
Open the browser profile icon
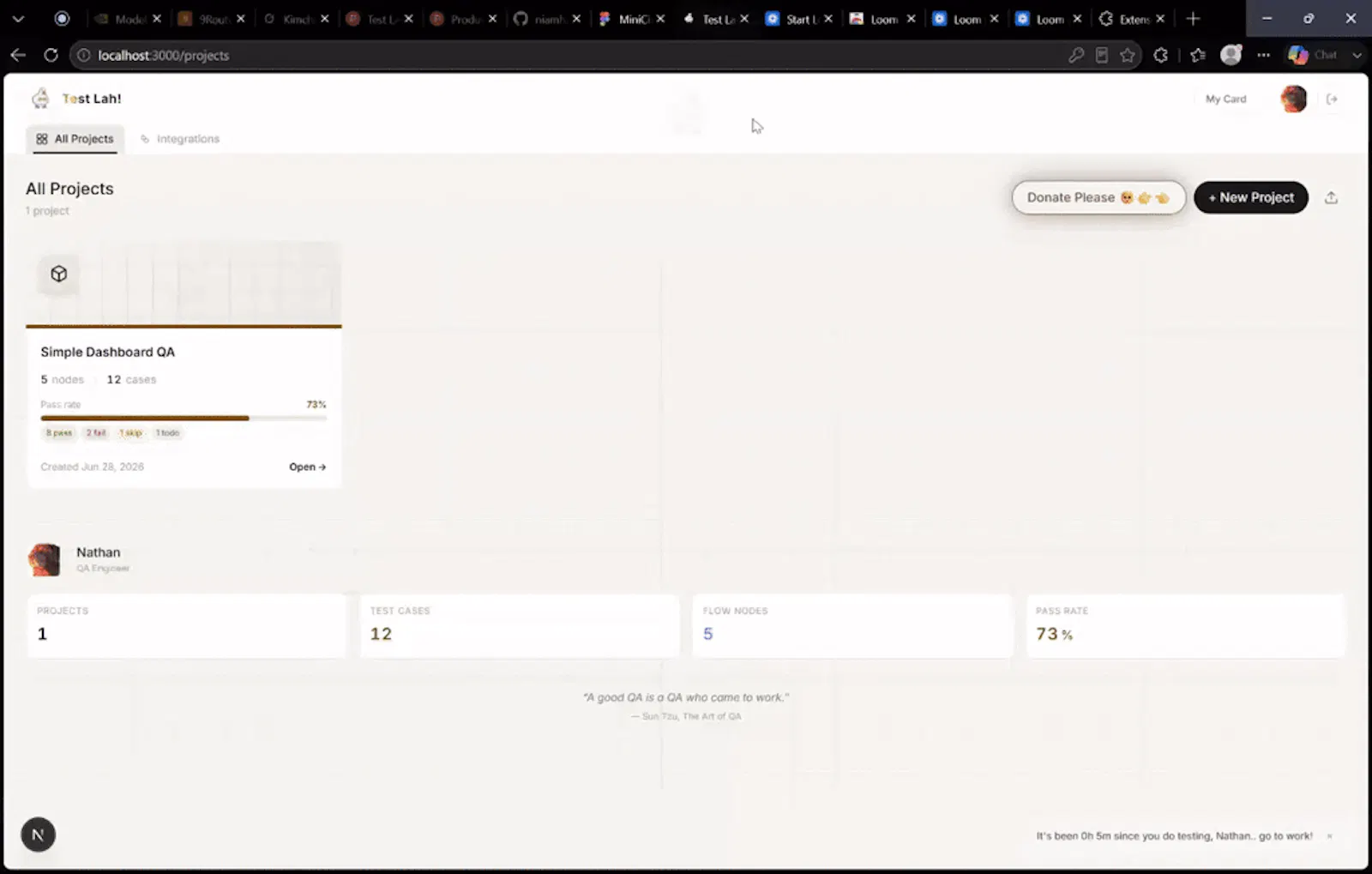click(x=1231, y=55)
